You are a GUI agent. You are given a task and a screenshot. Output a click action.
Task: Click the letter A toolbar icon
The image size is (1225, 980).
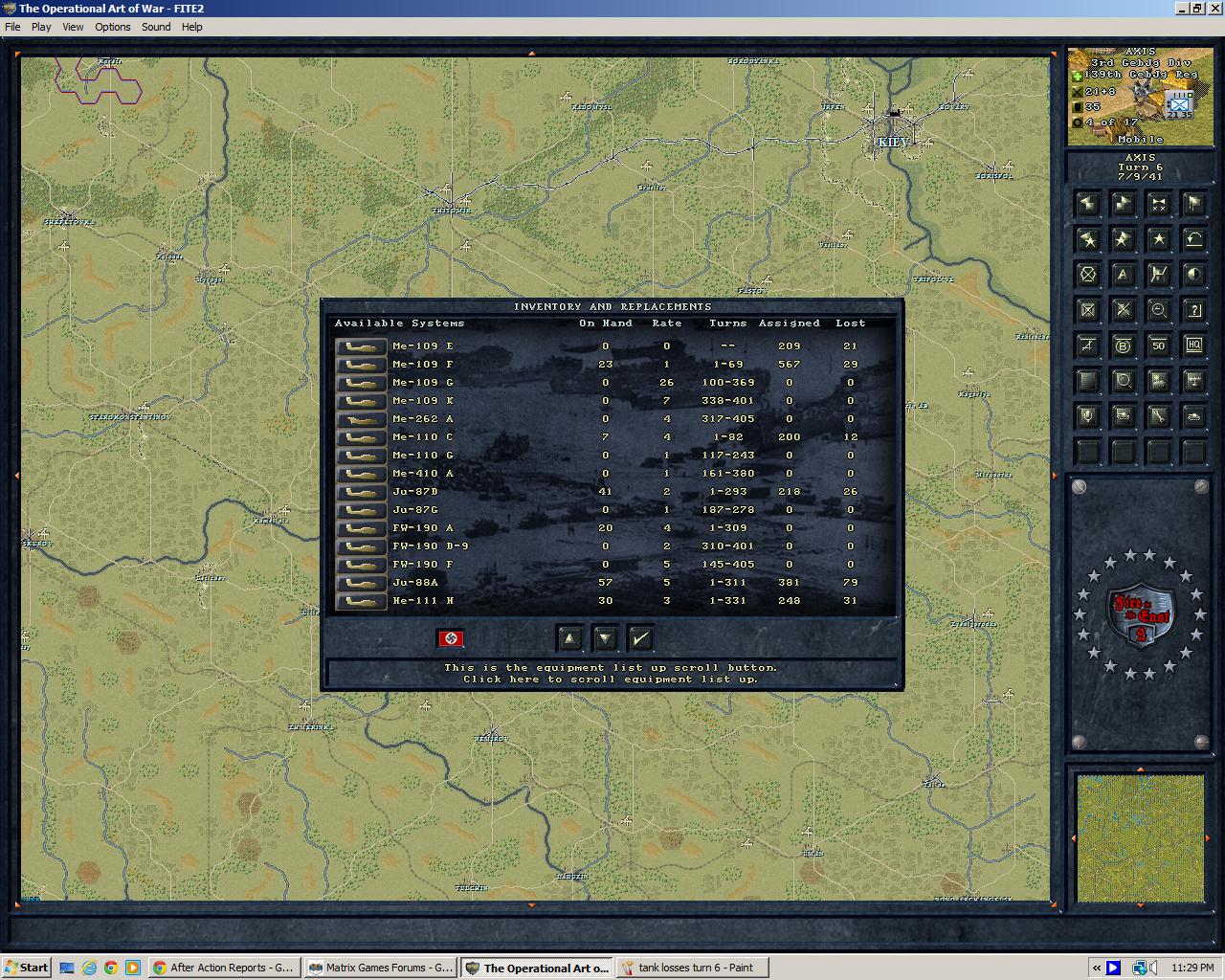tap(1123, 273)
